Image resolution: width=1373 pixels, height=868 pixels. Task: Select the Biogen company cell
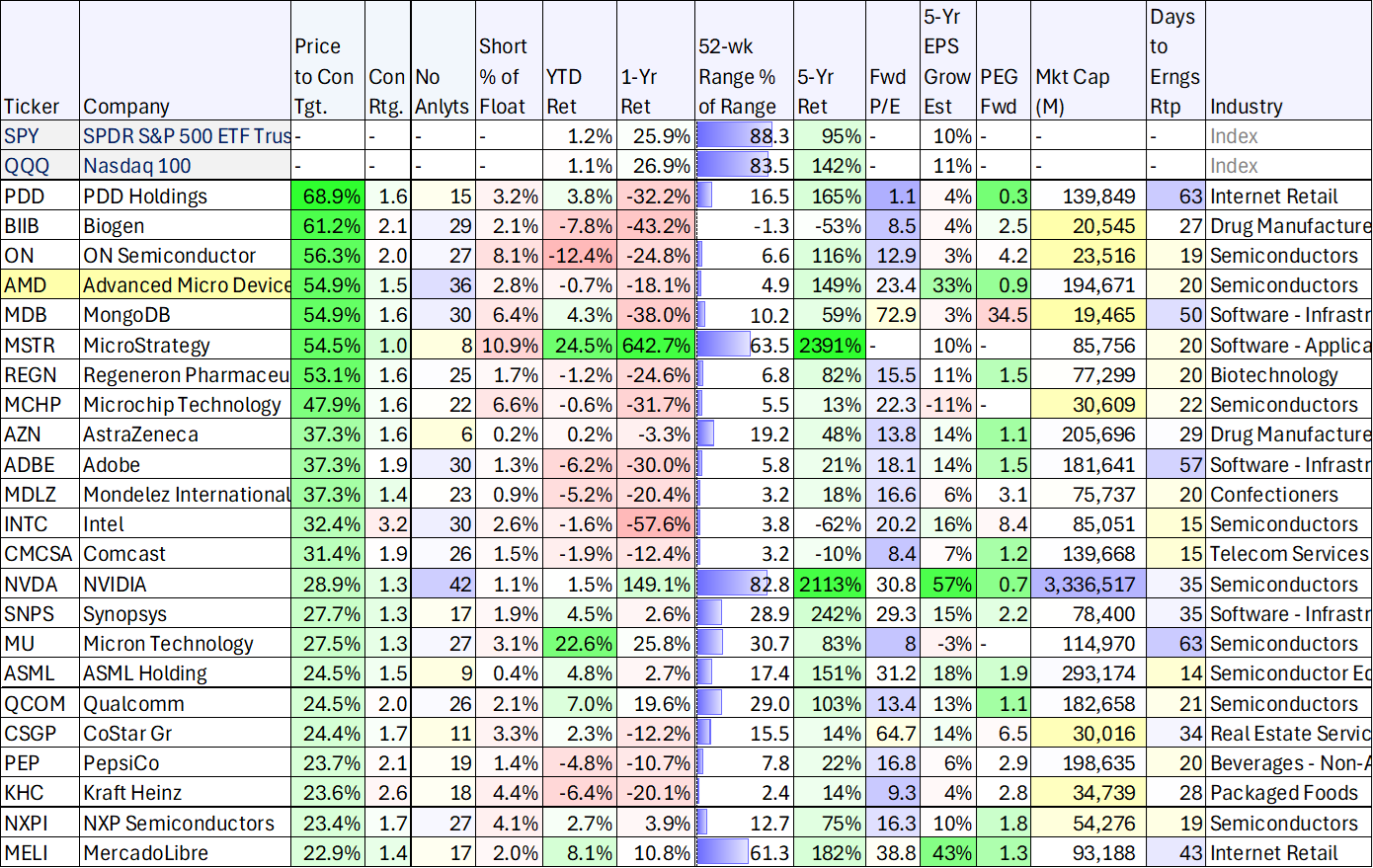tap(186, 226)
